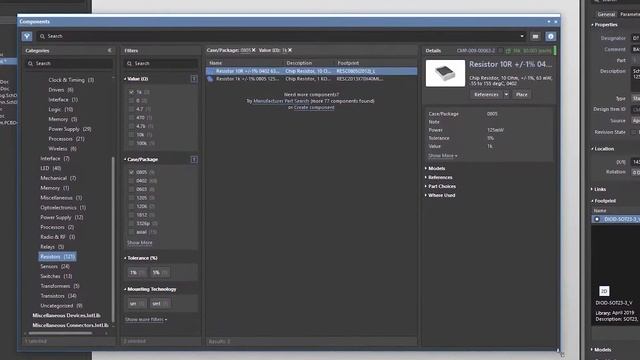Screen dimensions: 640x360
Task: Check the 4.7k value filter checkbox
Action: pos(131,126)
